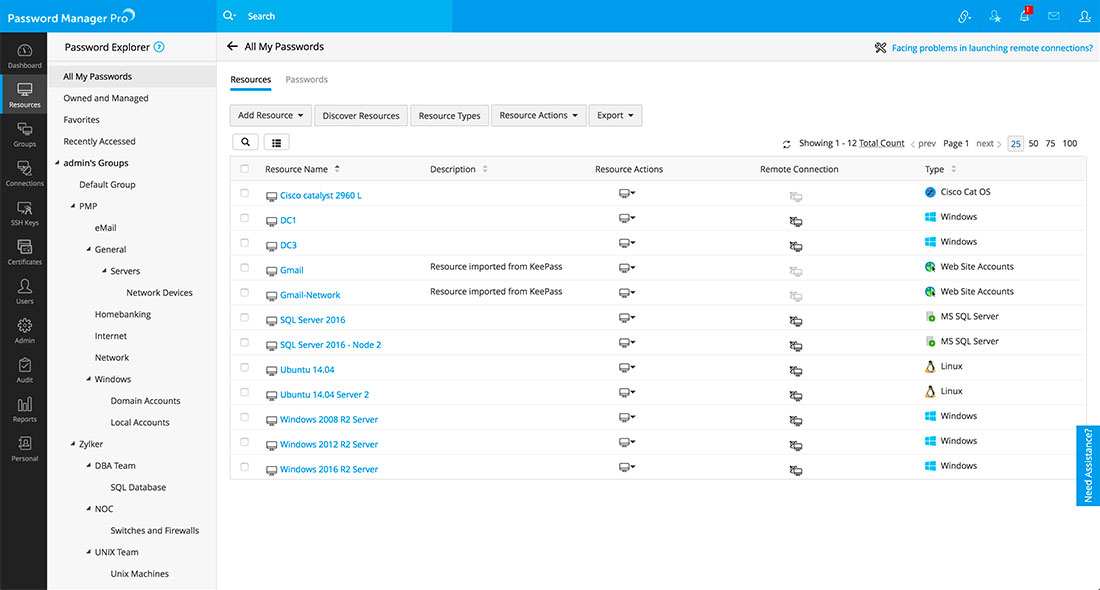Screen dimensions: 1100x590
Task: Tick the checkbox for Windows 2016 R2 Server
Action: 243,468
